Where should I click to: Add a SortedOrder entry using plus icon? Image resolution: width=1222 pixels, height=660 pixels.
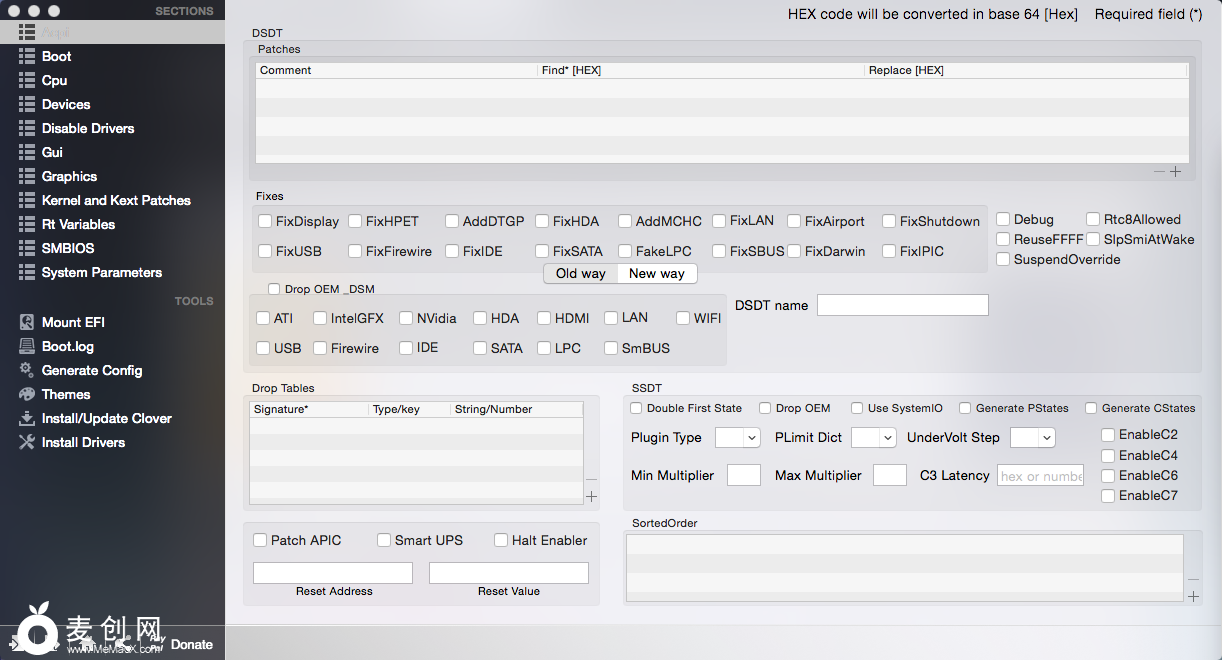click(x=1193, y=596)
